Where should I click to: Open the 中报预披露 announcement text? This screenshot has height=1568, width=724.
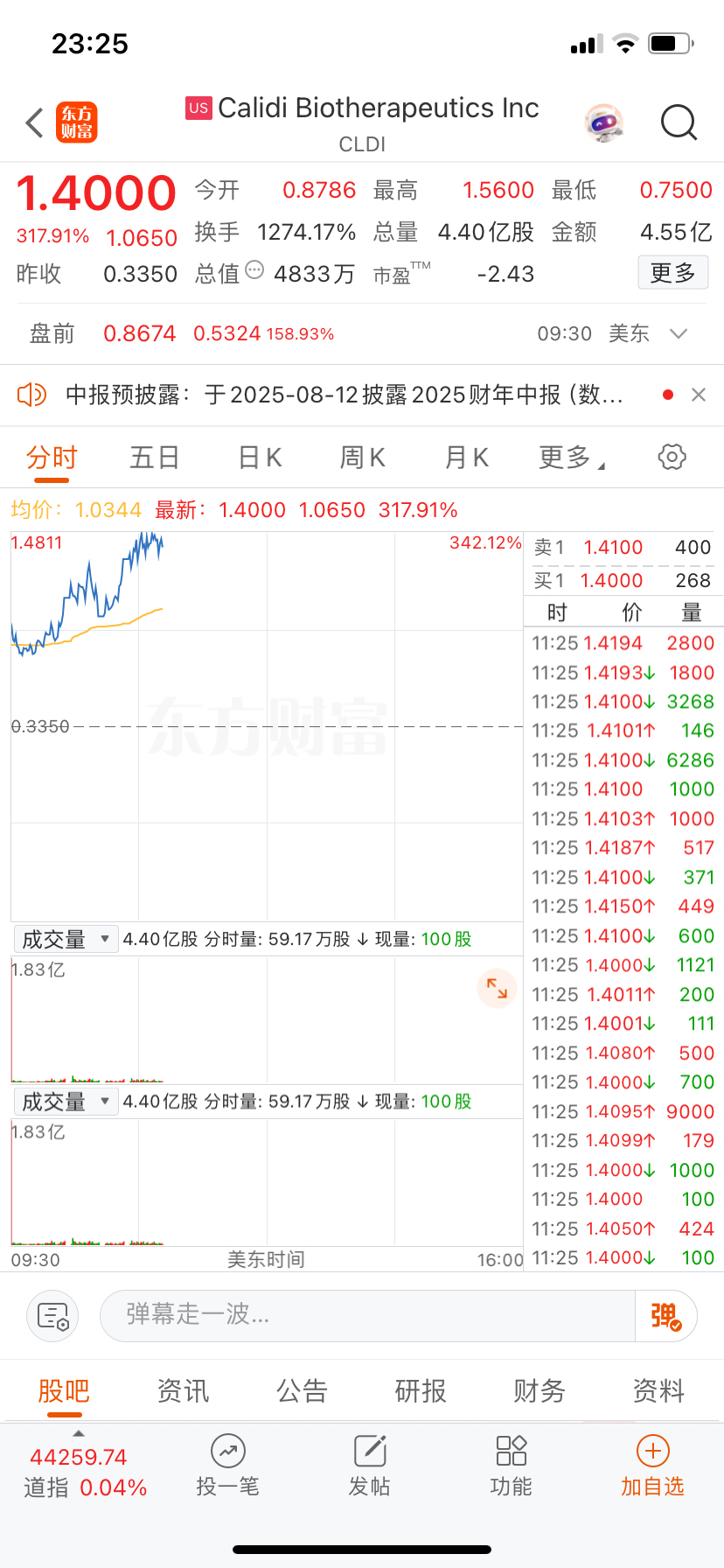point(345,395)
